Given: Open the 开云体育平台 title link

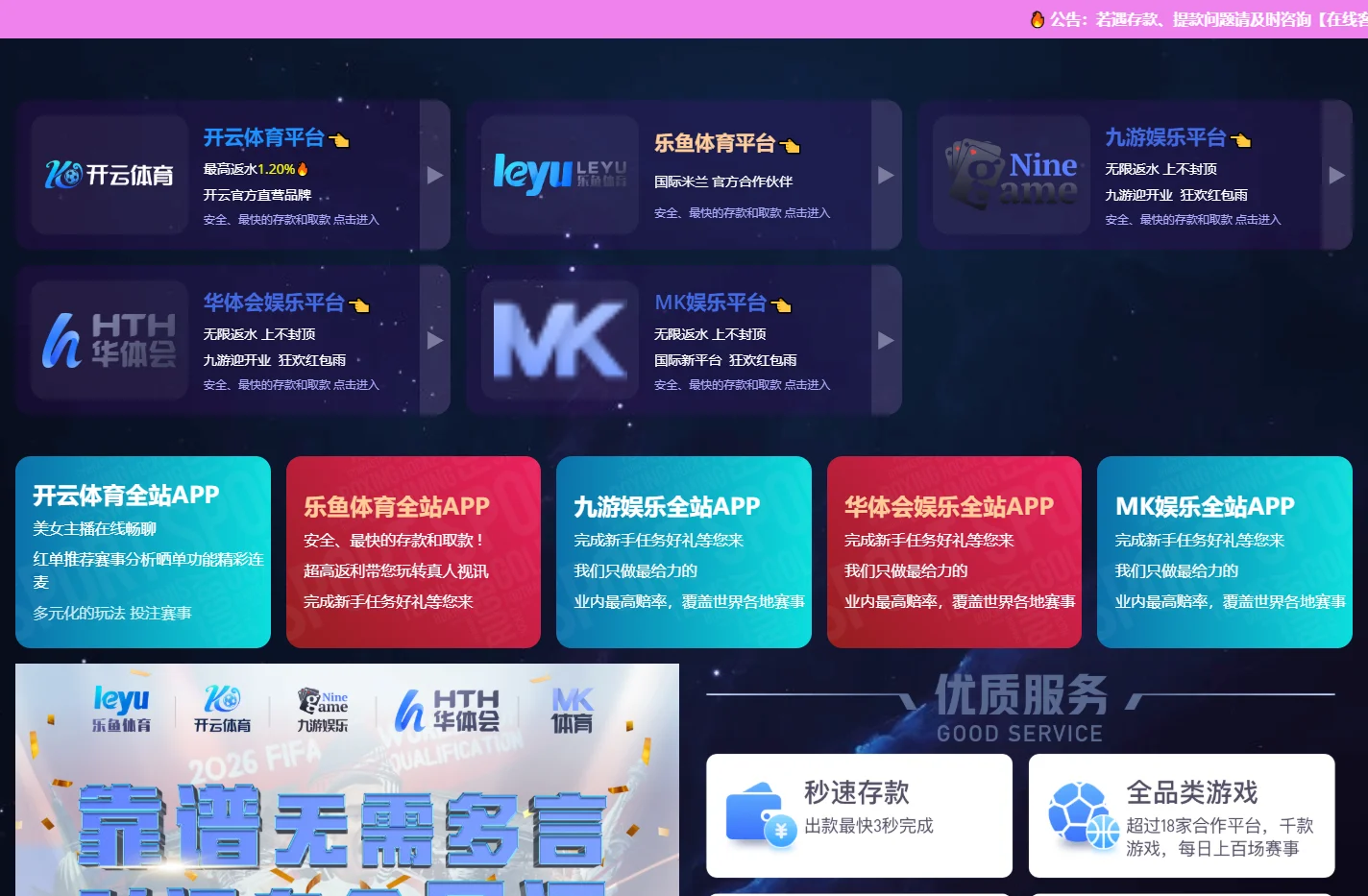Looking at the screenshot, I should 264,138.
